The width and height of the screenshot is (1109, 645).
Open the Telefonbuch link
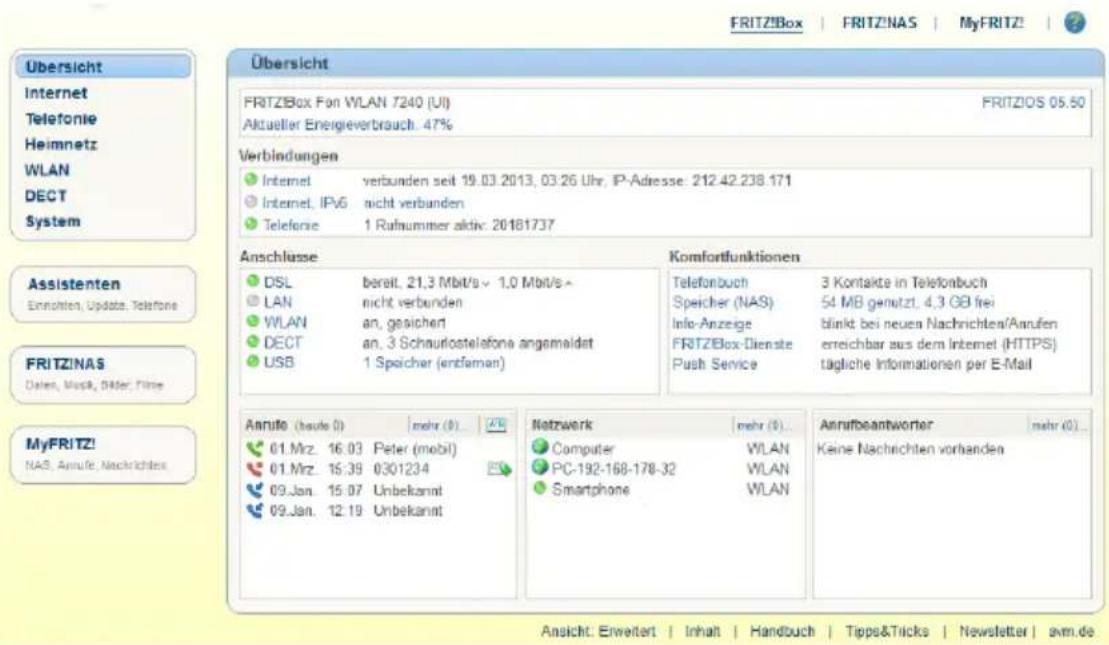[709, 281]
